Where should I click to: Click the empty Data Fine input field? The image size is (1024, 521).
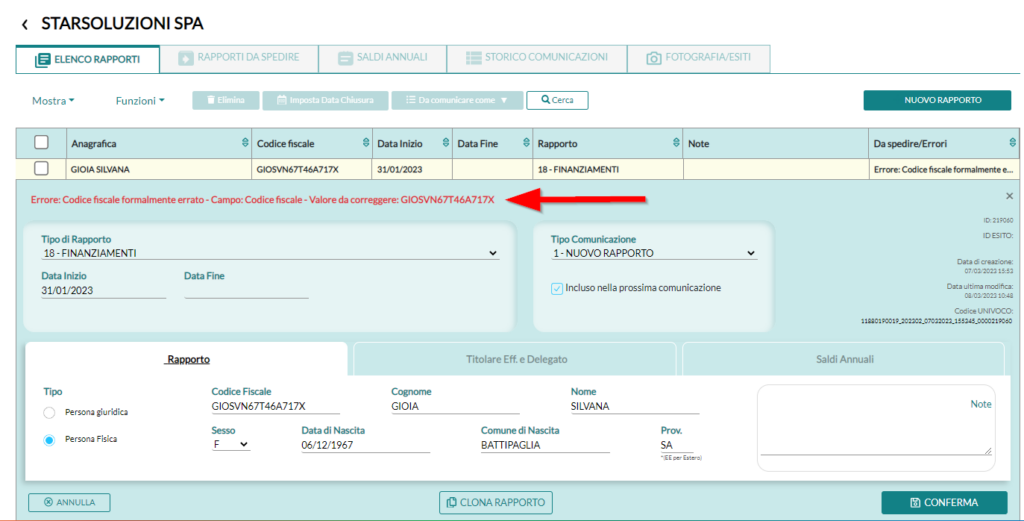[246, 291]
